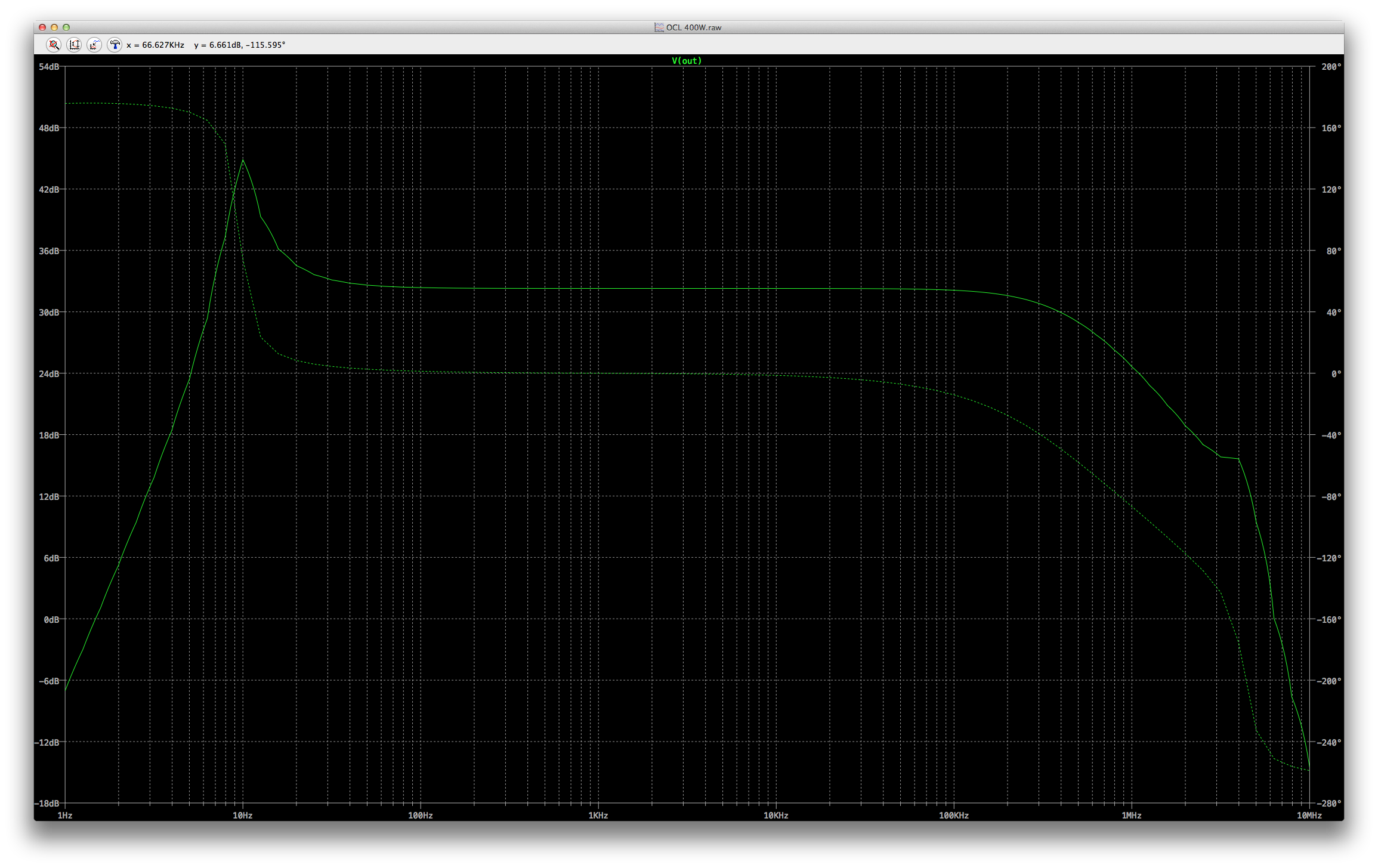Click the -40° phase axis label
Image resolution: width=1378 pixels, height=868 pixels.
click(x=1331, y=435)
